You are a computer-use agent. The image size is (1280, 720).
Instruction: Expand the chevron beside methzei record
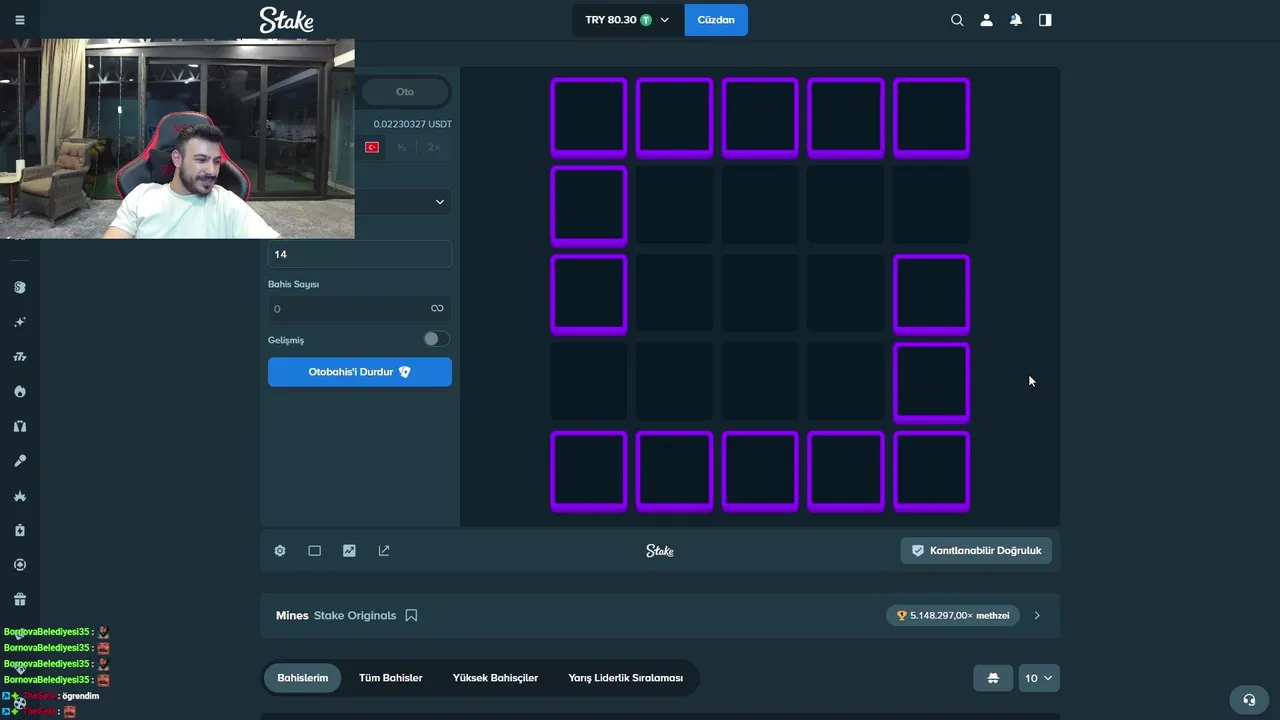pyautogui.click(x=1037, y=616)
